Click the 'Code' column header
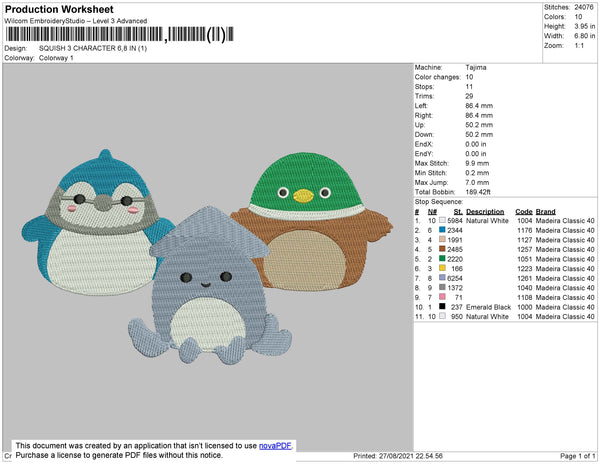This screenshot has width=600, height=464. pyautogui.click(x=524, y=212)
